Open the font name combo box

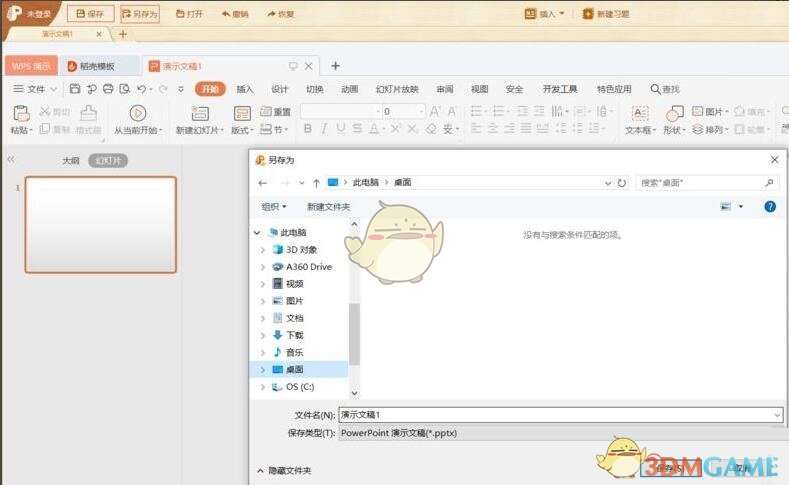tap(341, 111)
